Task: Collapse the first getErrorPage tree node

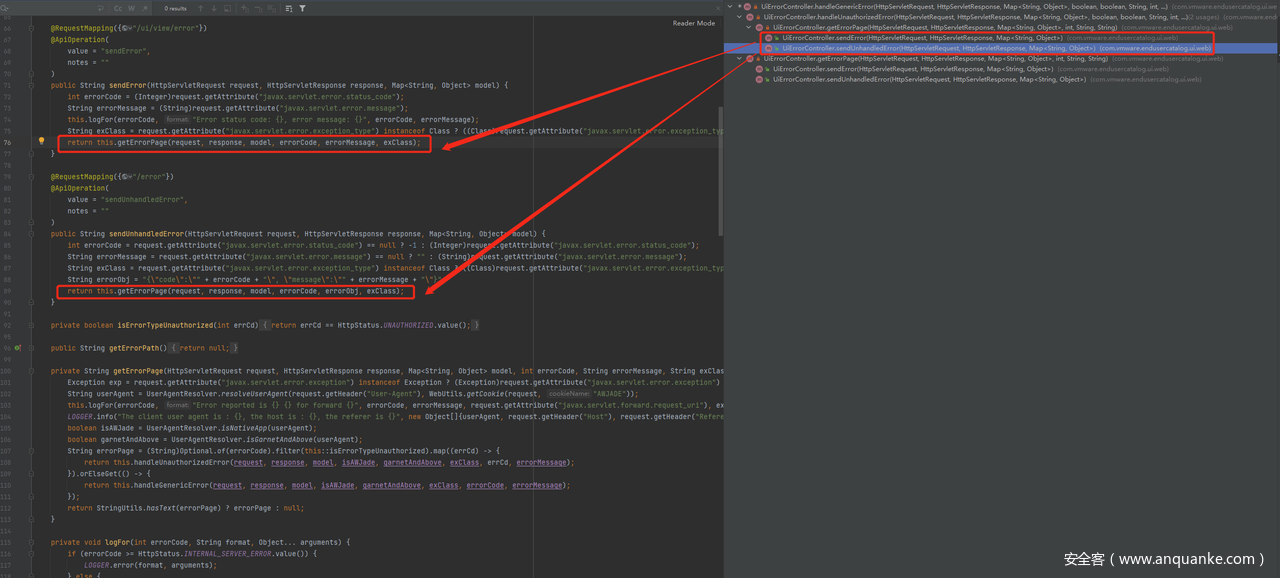Action: (749, 28)
